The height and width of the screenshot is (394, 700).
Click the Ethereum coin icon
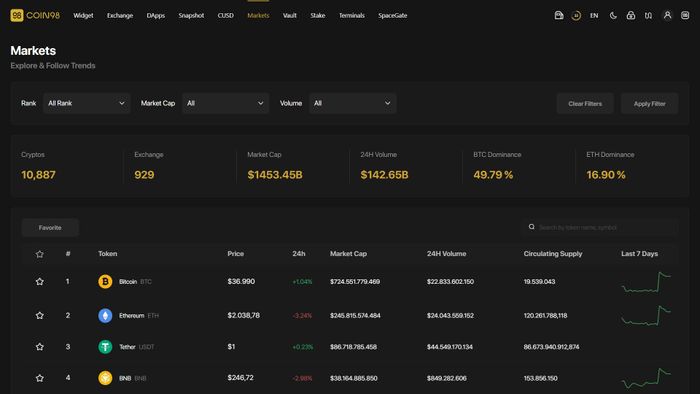(105, 315)
